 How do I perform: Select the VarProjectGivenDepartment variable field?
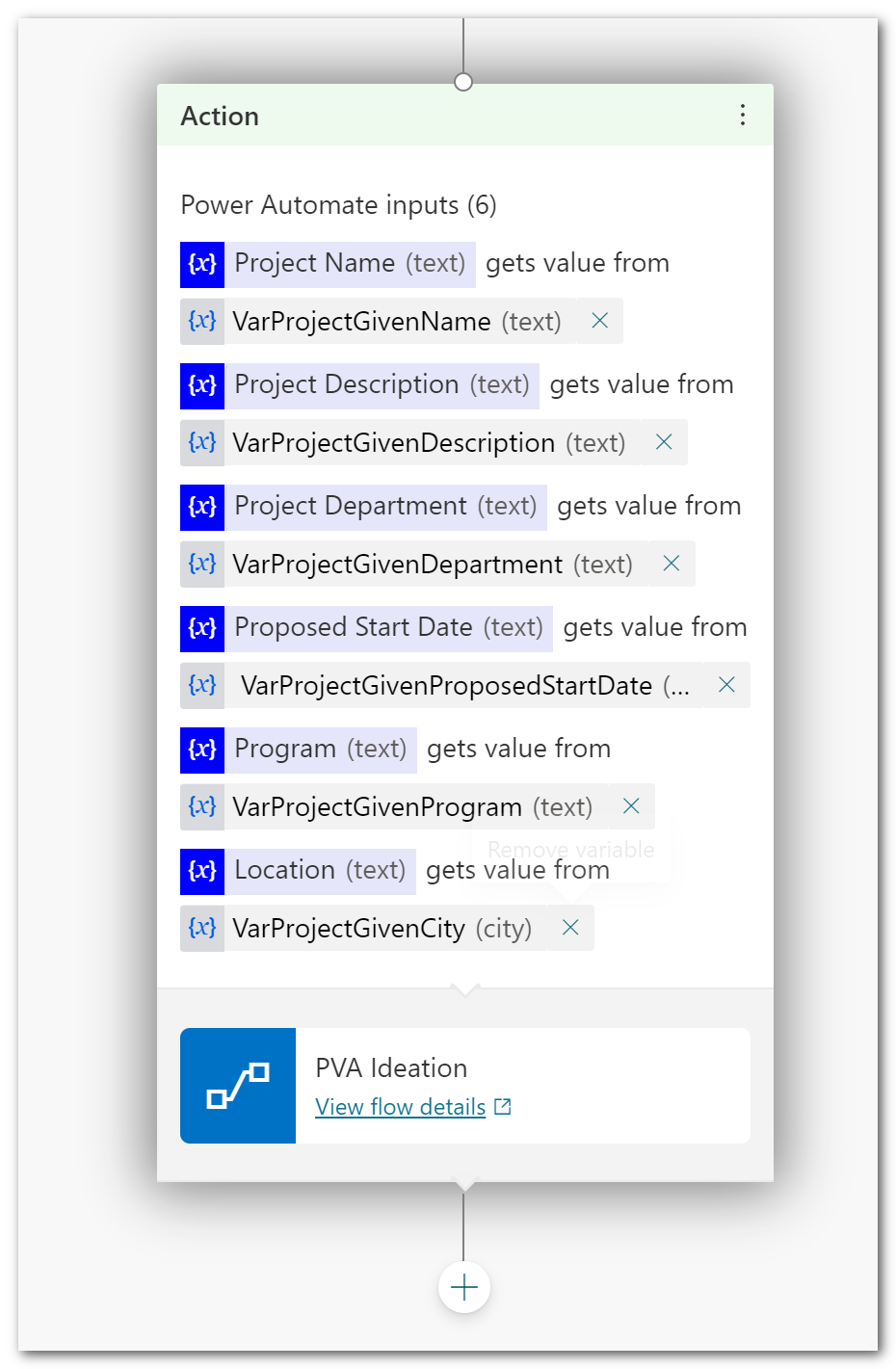(x=436, y=564)
